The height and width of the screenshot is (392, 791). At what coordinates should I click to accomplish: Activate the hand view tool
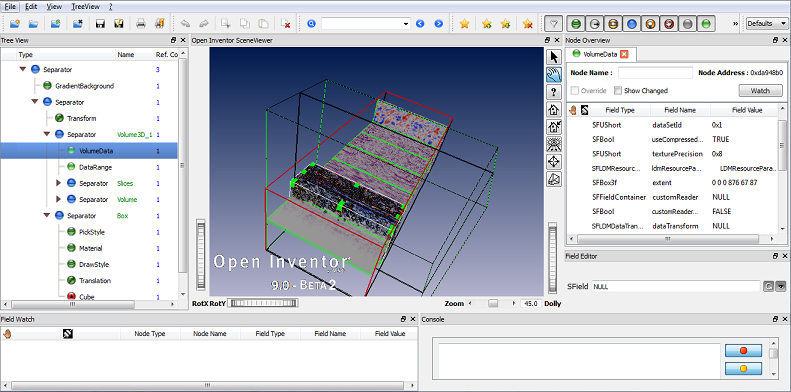click(554, 75)
